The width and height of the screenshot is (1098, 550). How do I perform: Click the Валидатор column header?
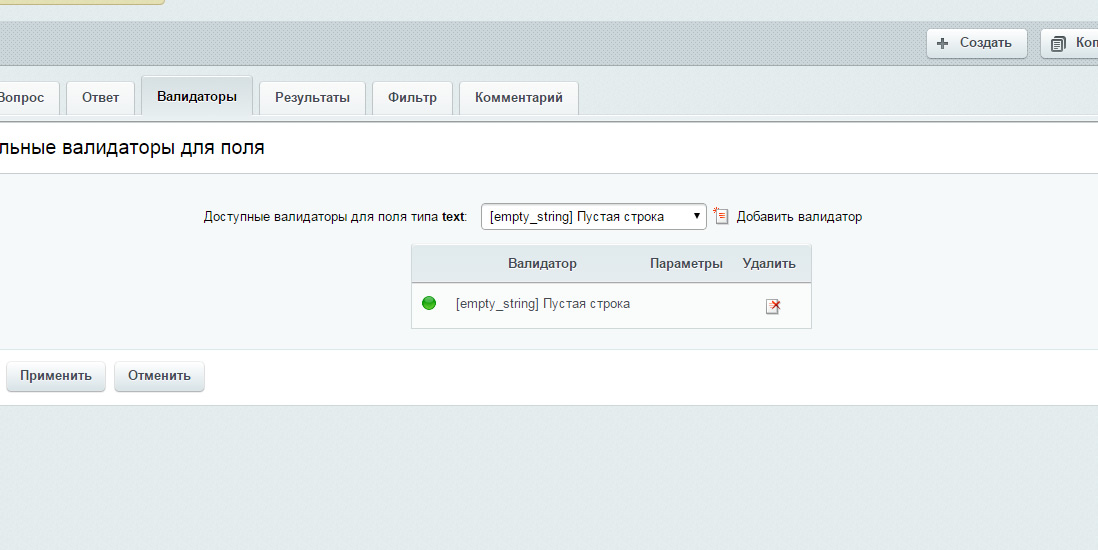pos(542,263)
